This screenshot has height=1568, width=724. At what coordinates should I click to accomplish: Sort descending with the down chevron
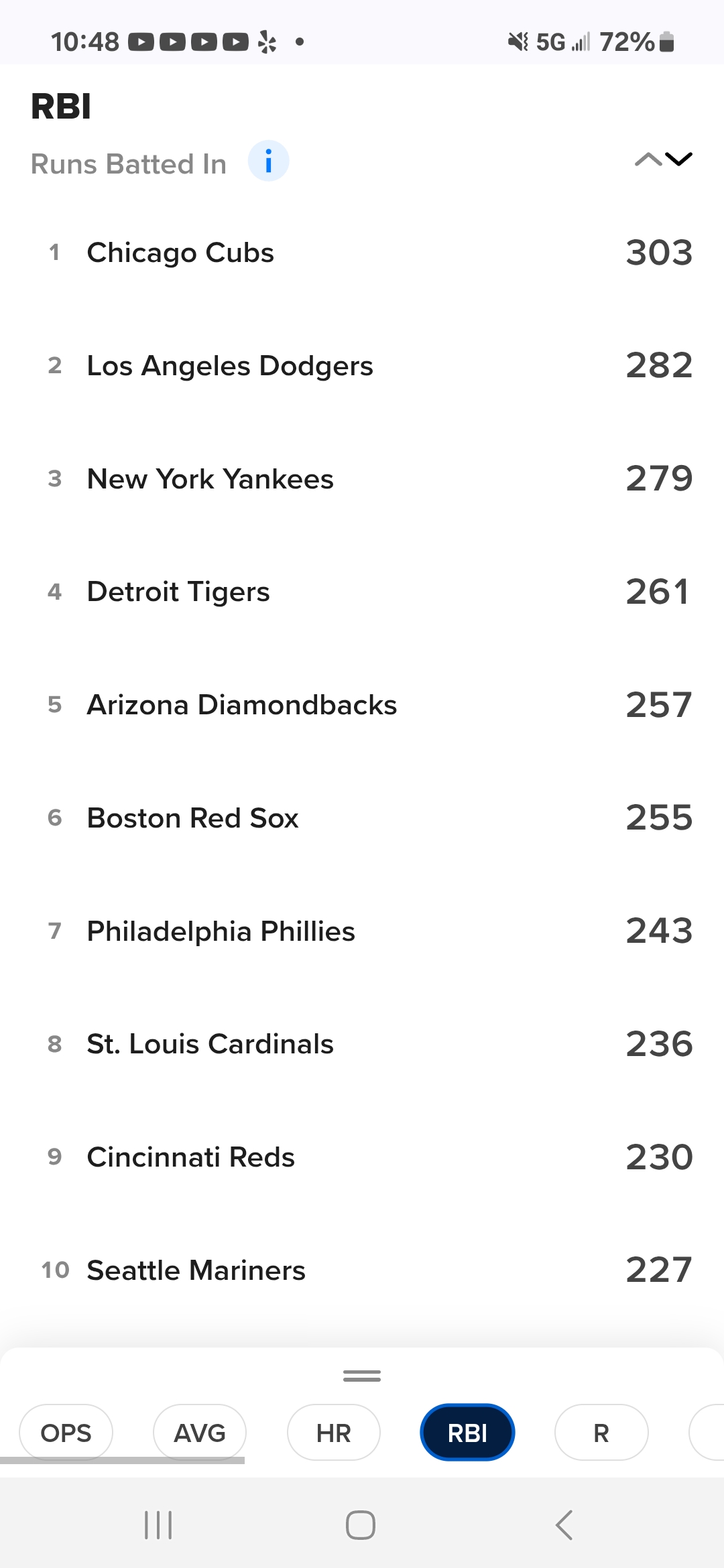[678, 159]
